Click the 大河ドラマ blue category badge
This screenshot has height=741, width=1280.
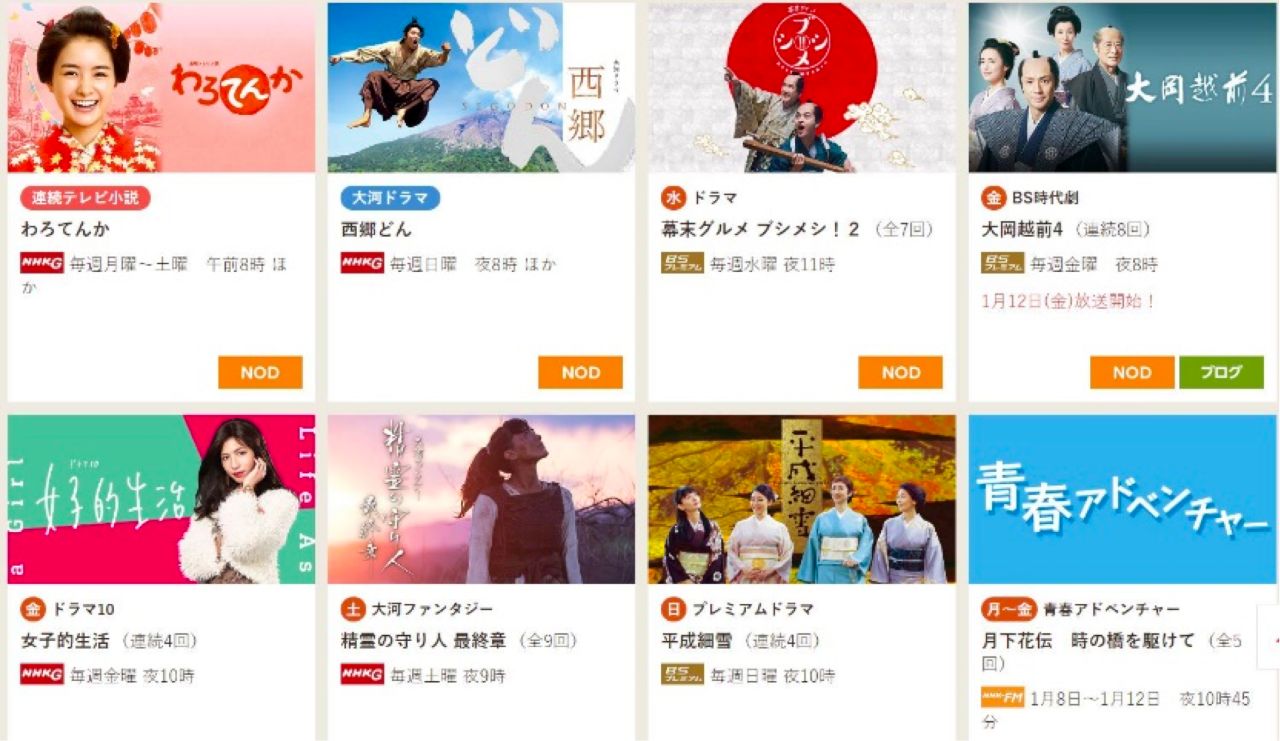coord(390,197)
